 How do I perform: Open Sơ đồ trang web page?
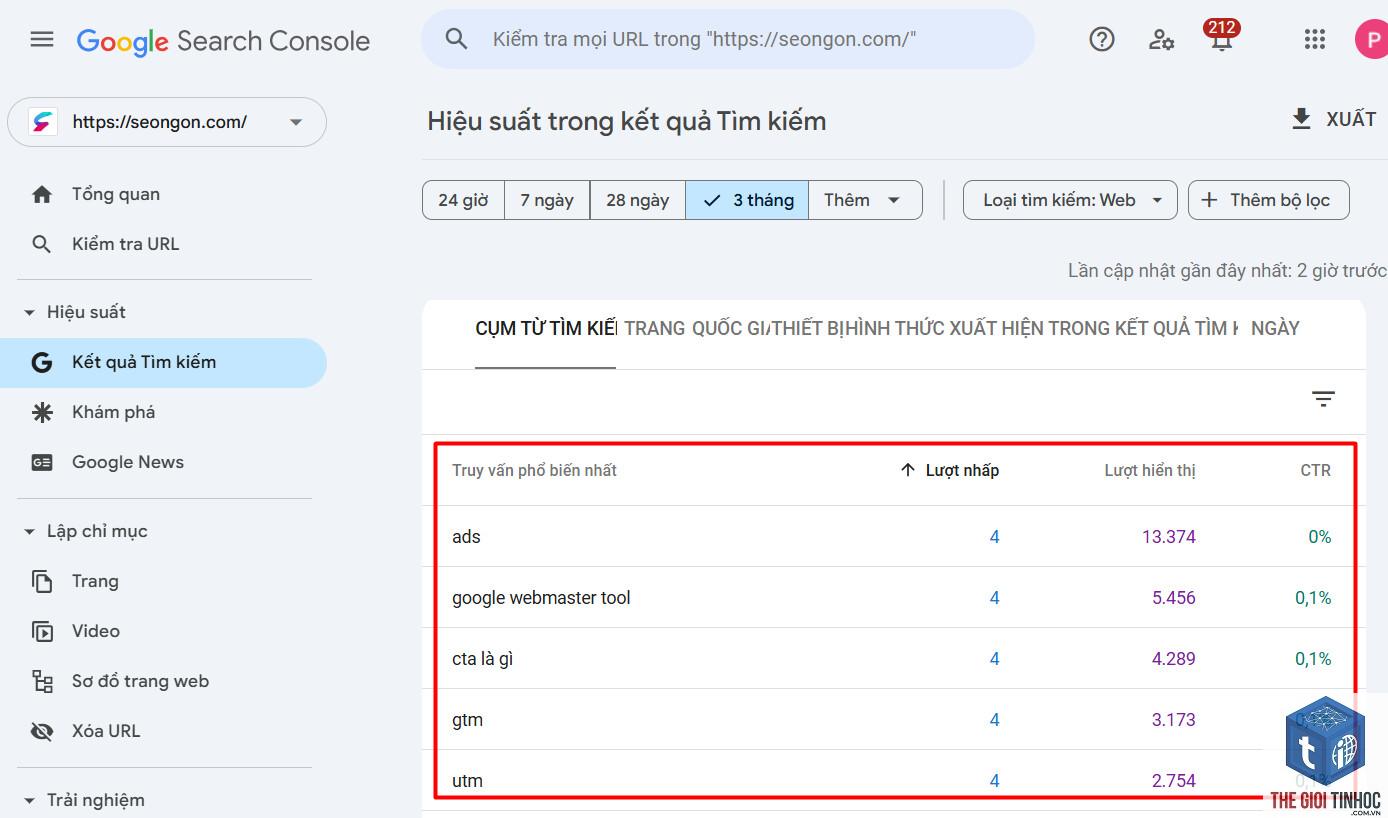coord(141,681)
